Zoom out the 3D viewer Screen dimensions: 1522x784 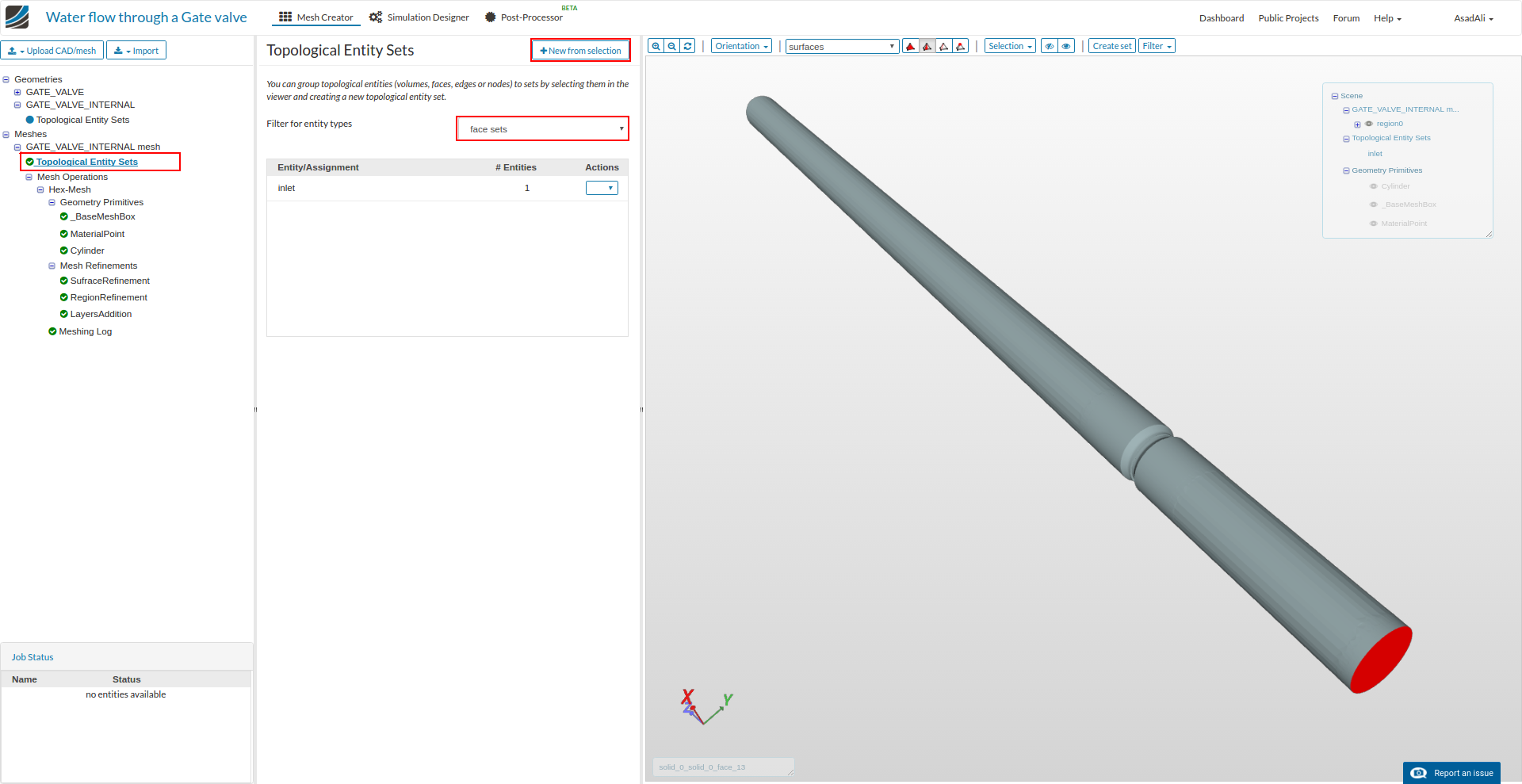672,46
